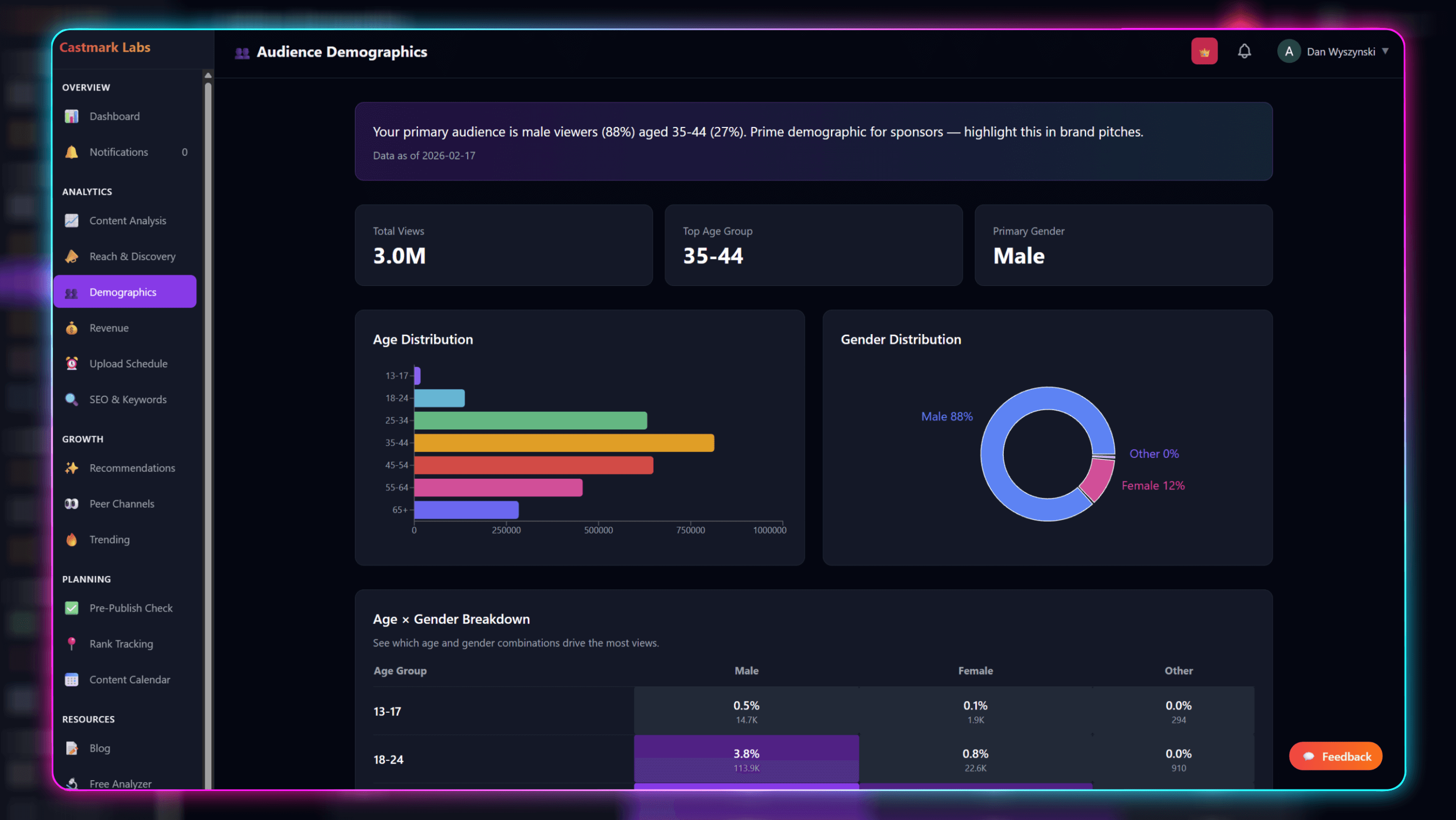Click the Rank Tracking pin icon
The width and height of the screenshot is (1456, 820).
coord(71,644)
